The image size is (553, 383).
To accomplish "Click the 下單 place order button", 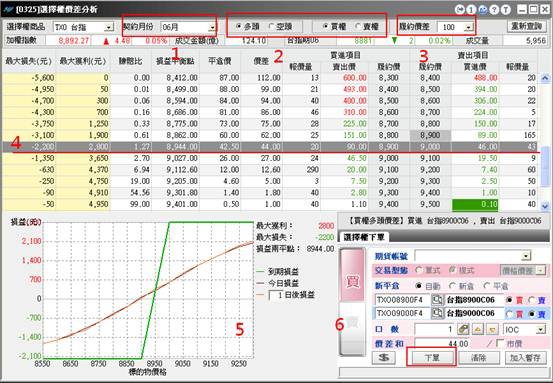I will tap(432, 358).
